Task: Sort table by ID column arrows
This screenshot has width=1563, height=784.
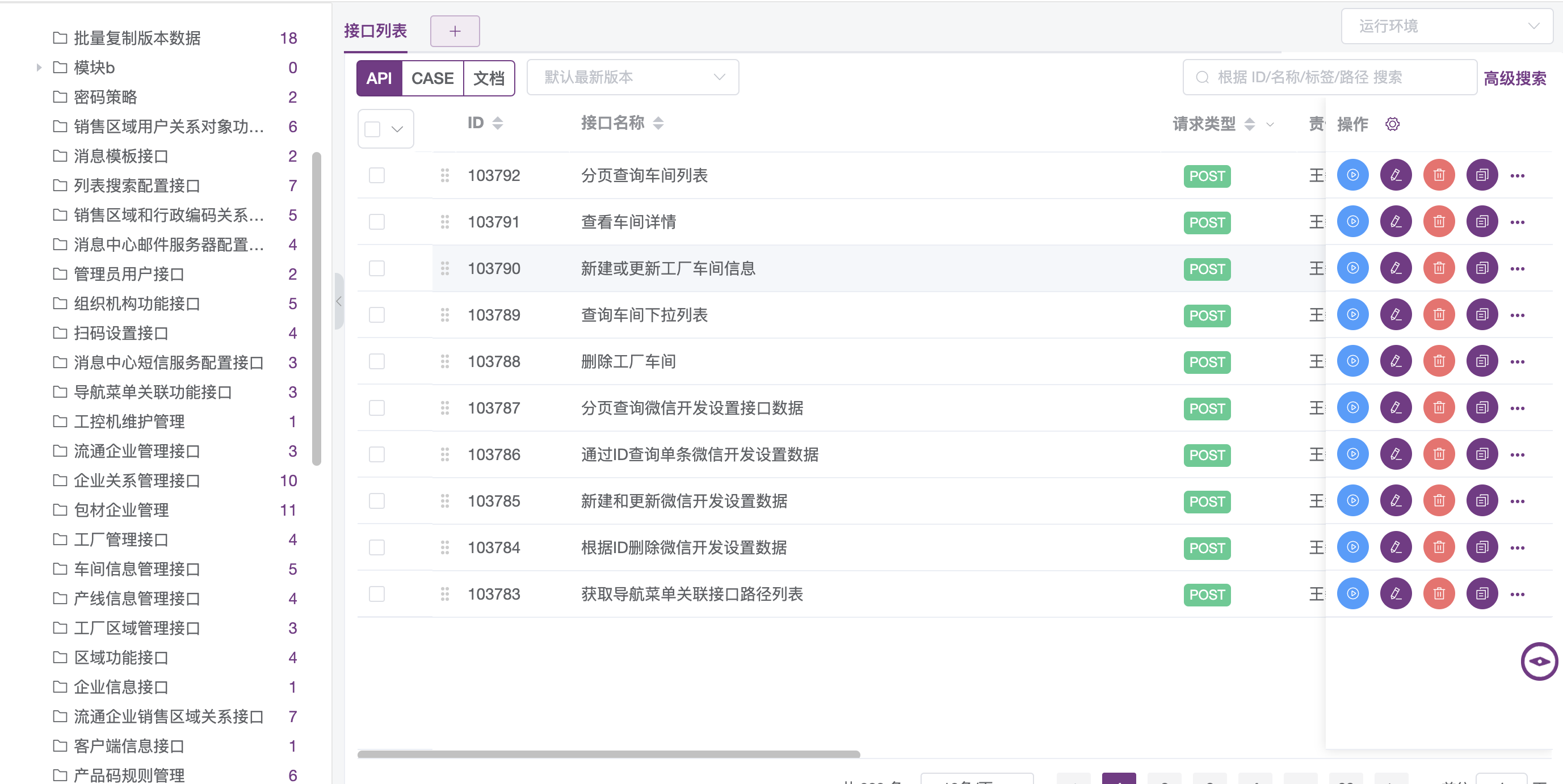Action: point(498,124)
